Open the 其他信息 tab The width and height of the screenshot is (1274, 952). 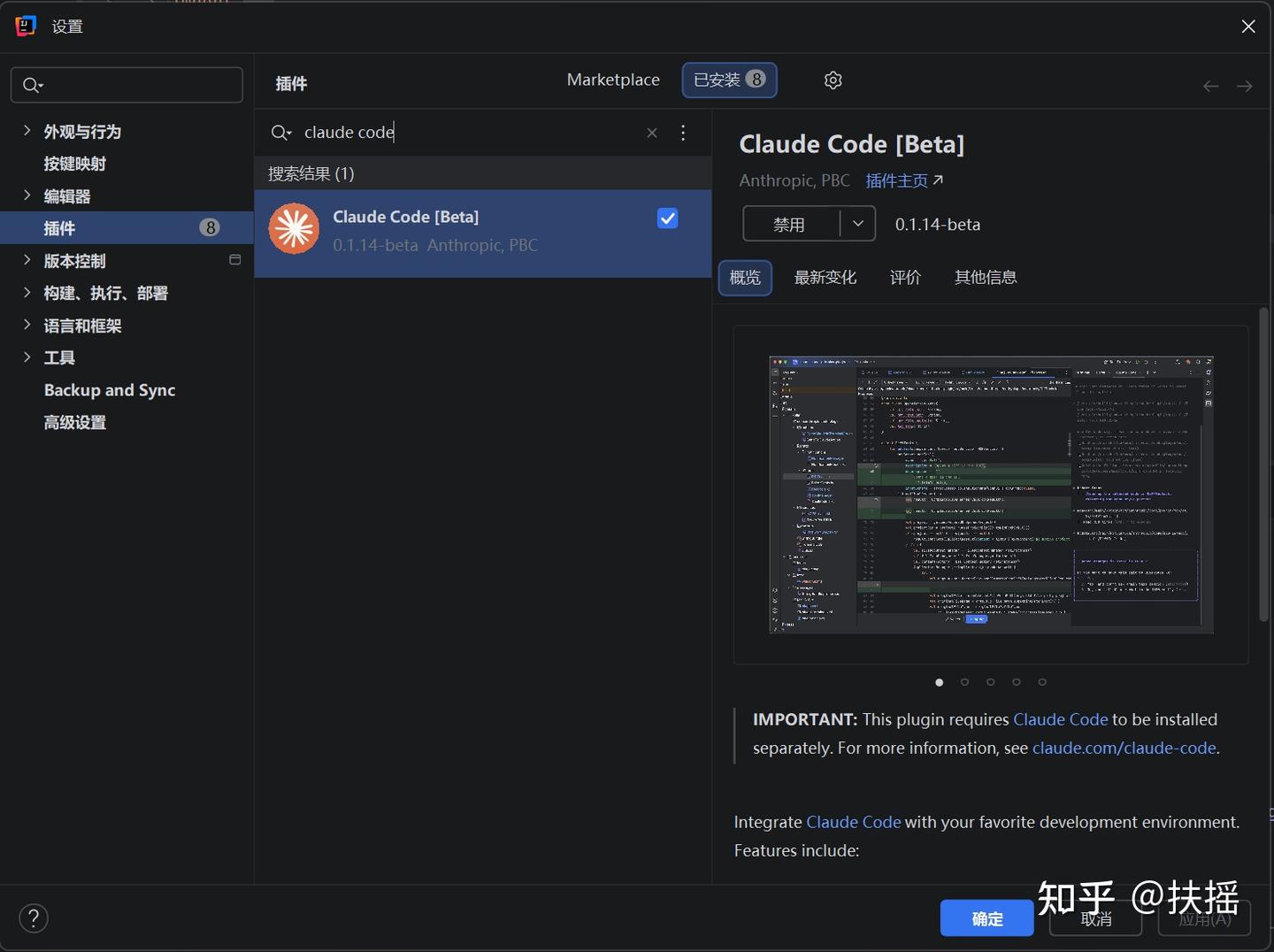coord(986,278)
